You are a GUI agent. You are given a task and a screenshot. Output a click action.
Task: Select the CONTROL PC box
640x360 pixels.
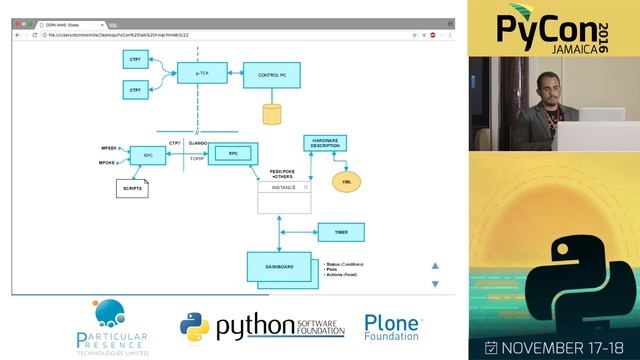272,75
